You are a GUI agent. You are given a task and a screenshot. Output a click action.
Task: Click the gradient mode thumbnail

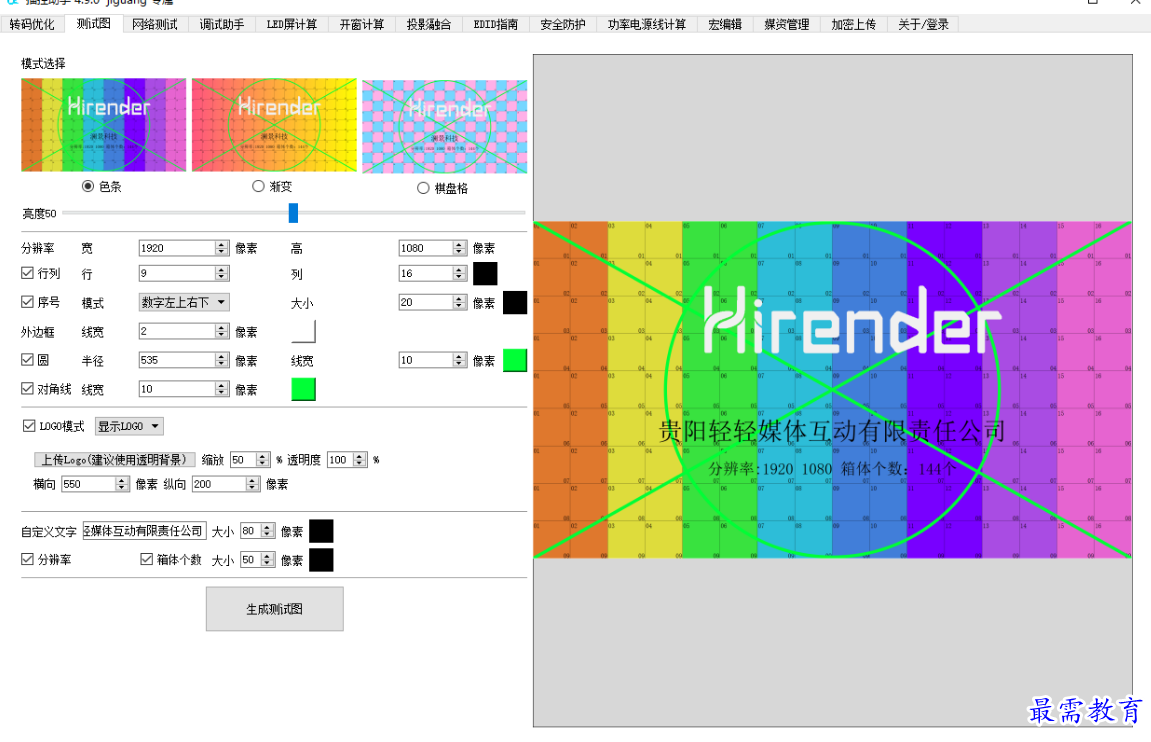click(274, 125)
